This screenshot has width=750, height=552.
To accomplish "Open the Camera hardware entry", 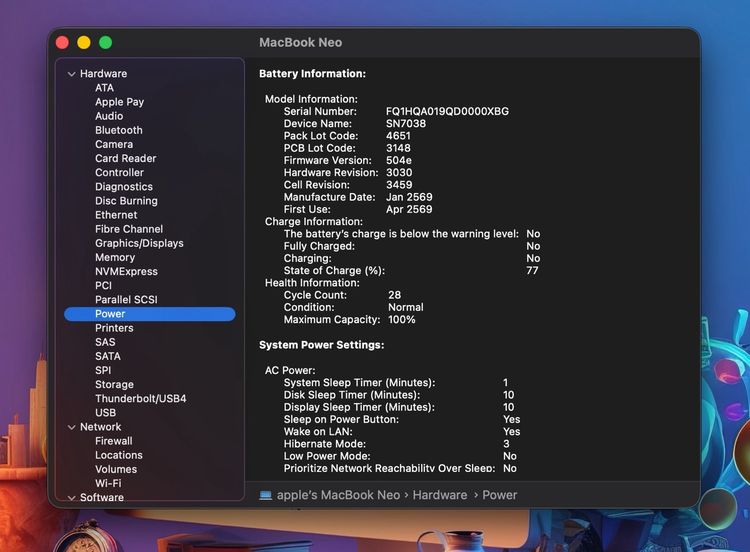I will (x=114, y=144).
